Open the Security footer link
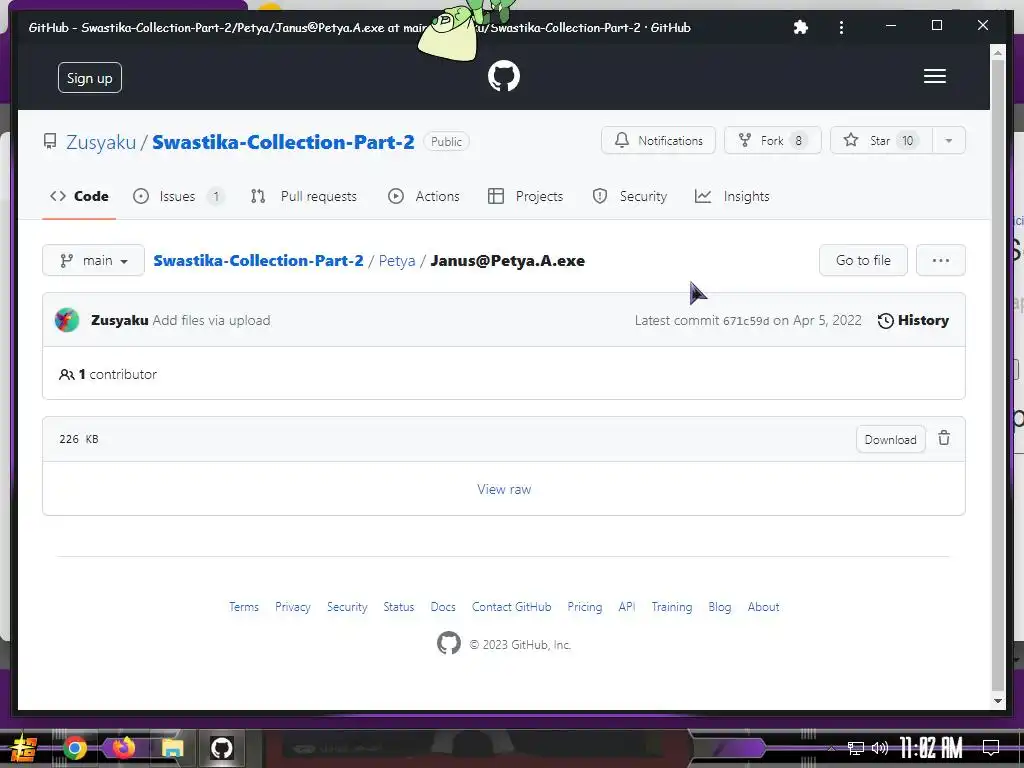1024x768 pixels. click(x=347, y=607)
